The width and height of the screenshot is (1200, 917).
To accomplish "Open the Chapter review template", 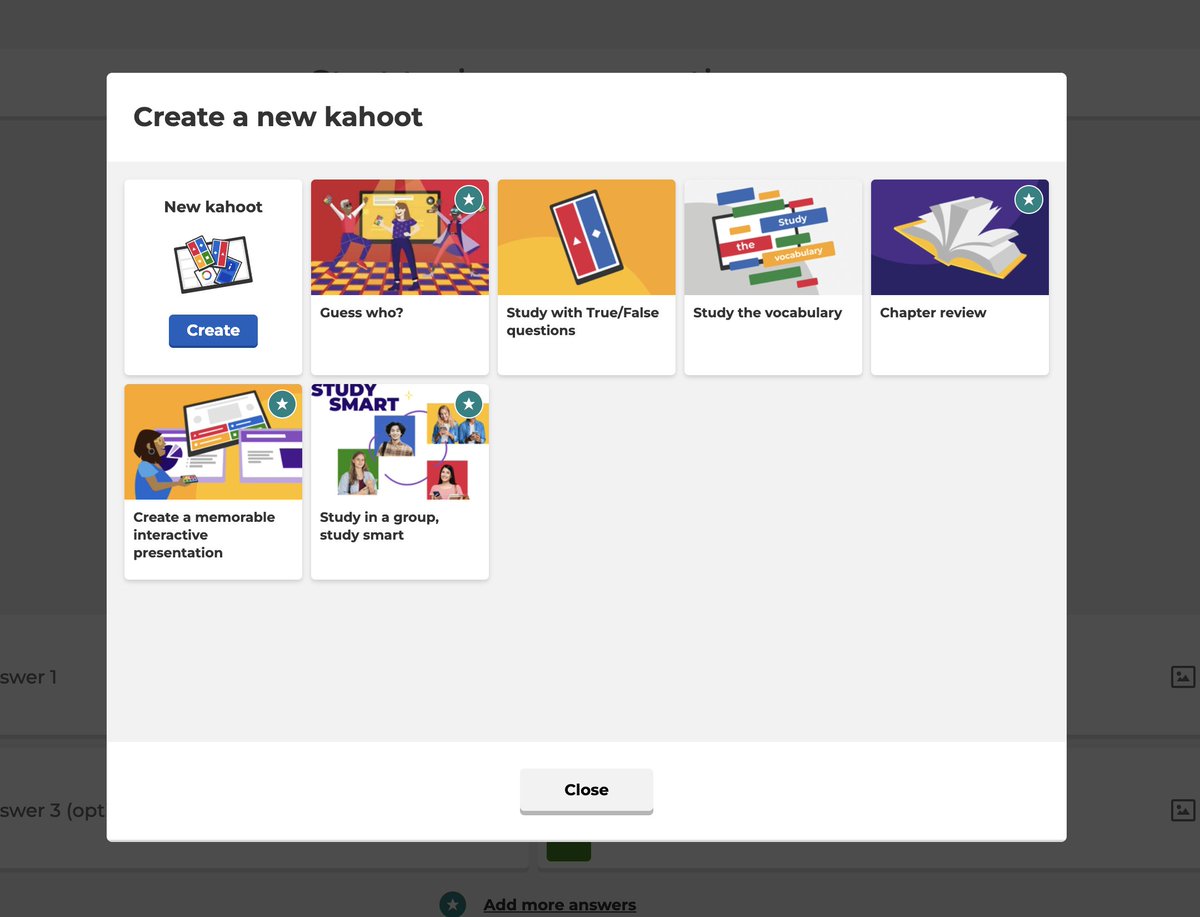I will click(x=959, y=236).
